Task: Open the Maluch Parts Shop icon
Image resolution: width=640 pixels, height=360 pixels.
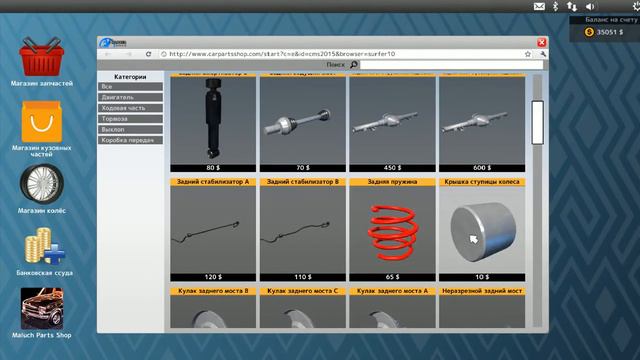Action: pyautogui.click(x=42, y=308)
